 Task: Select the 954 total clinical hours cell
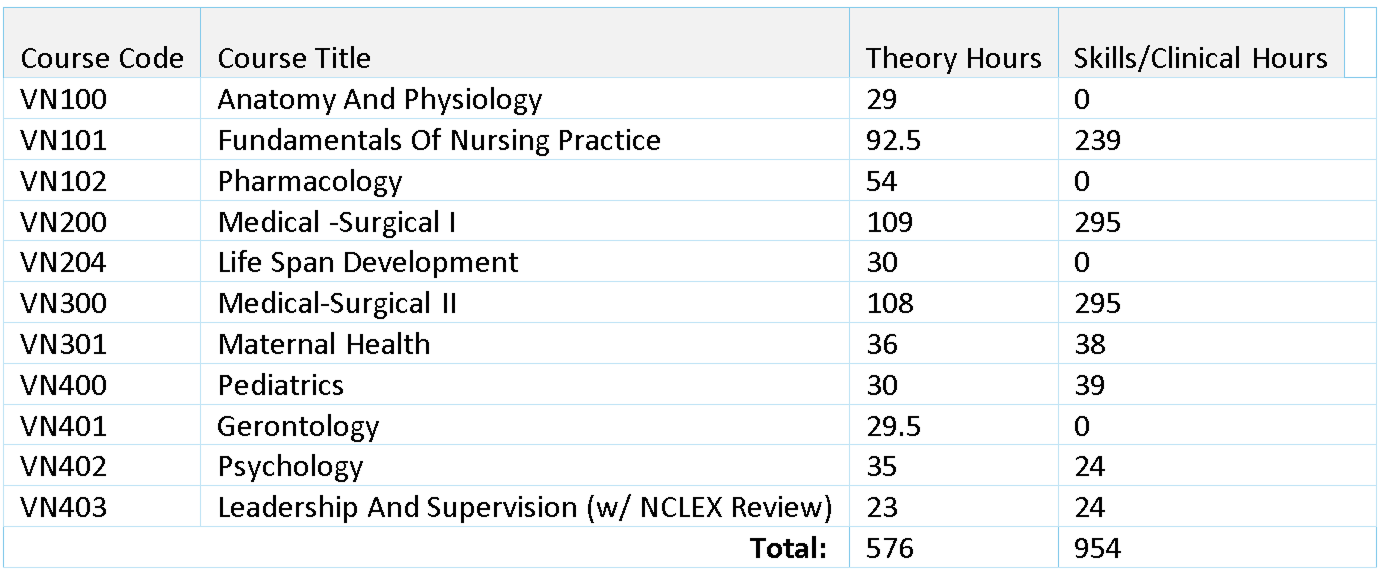click(x=1097, y=548)
